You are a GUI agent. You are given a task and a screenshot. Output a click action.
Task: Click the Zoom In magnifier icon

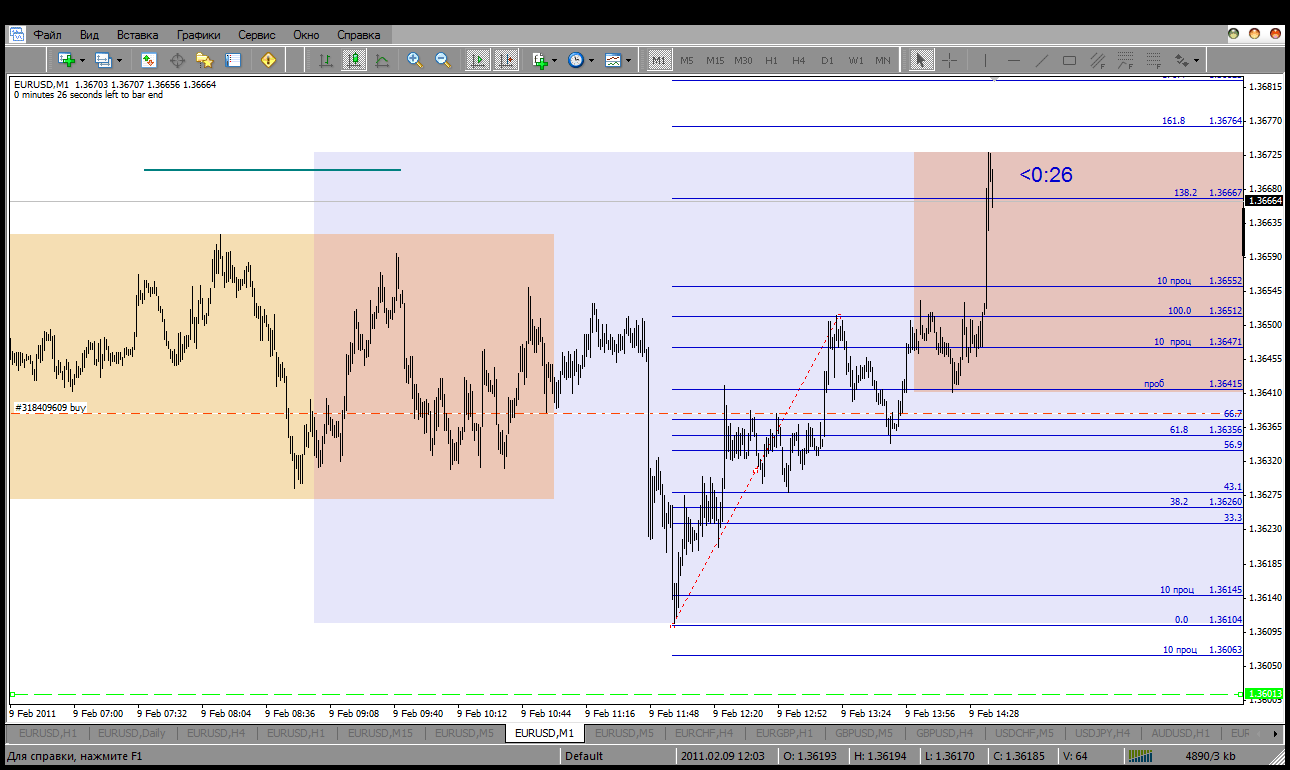pyautogui.click(x=415, y=60)
